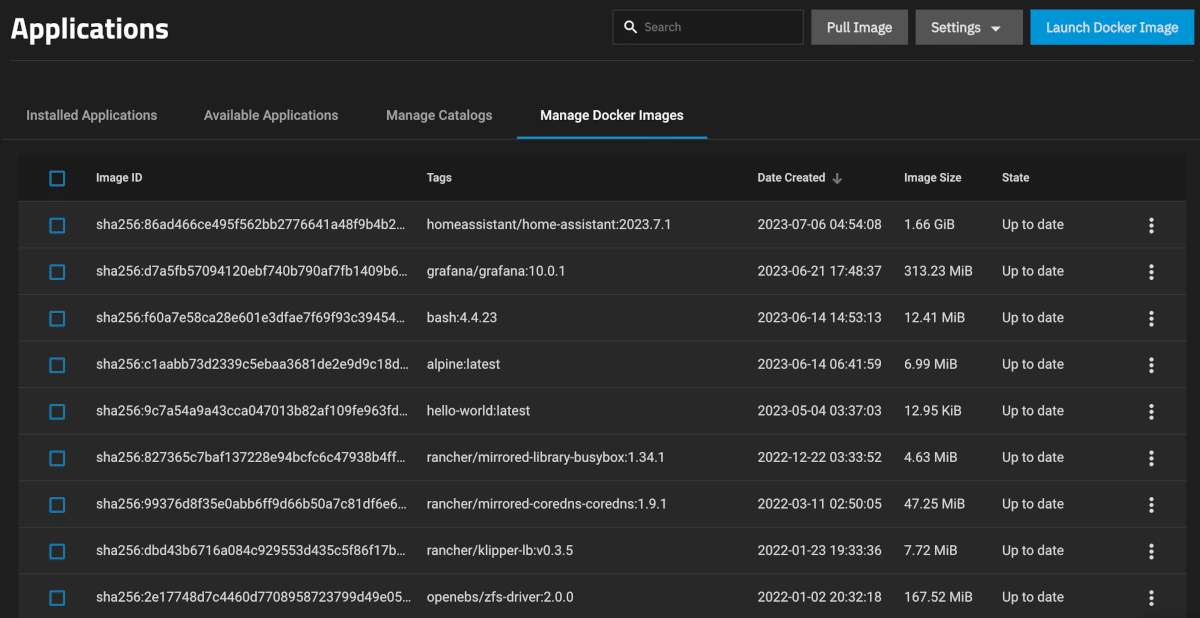Tick the select-all checkbox in the table header
1200x618 pixels.
coord(57,178)
